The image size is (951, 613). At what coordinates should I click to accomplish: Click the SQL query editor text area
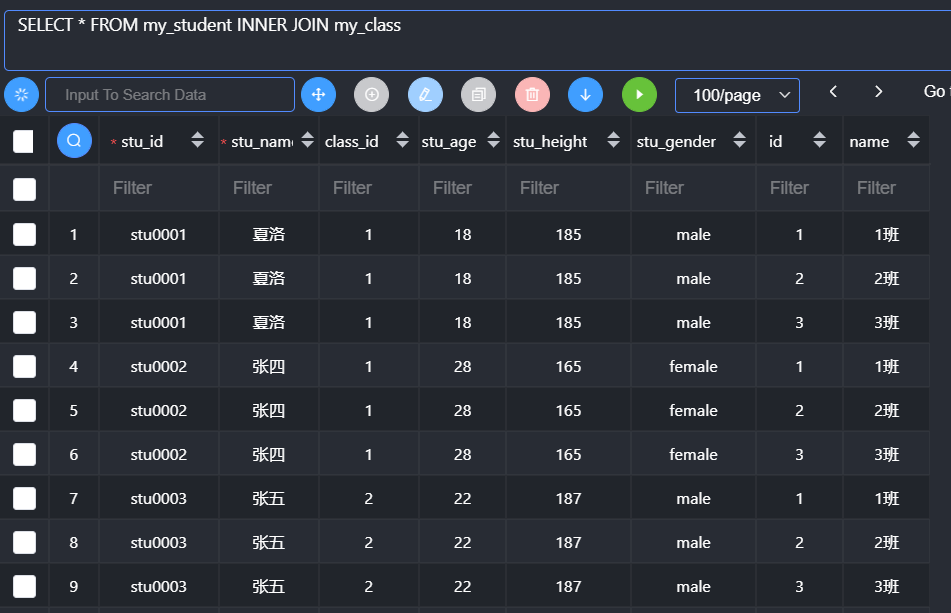(477, 40)
